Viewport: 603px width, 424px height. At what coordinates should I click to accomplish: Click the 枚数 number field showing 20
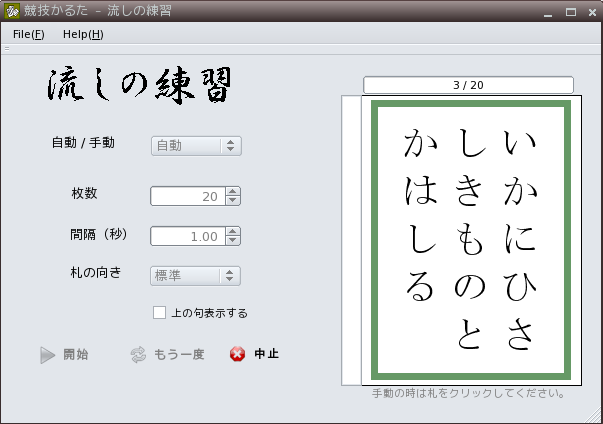point(187,197)
